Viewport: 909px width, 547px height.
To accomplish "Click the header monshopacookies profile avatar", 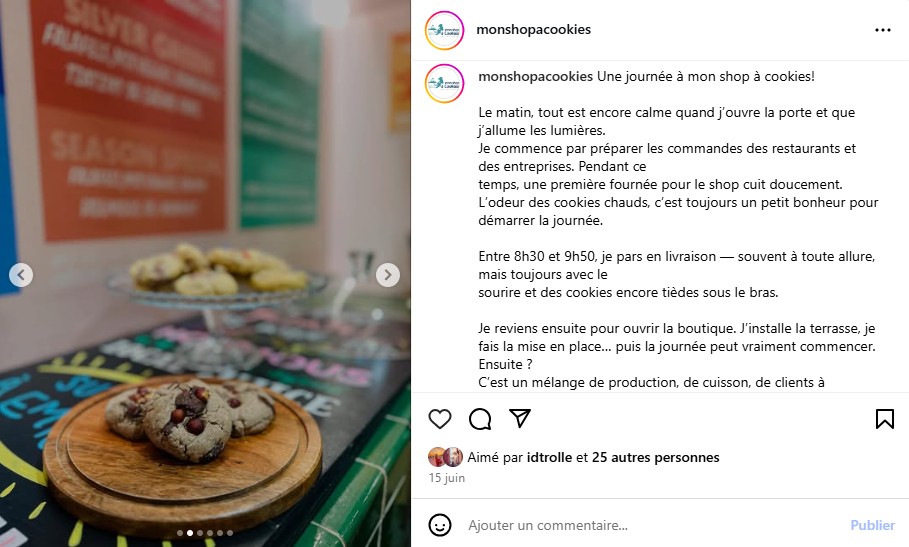I will tap(445, 30).
